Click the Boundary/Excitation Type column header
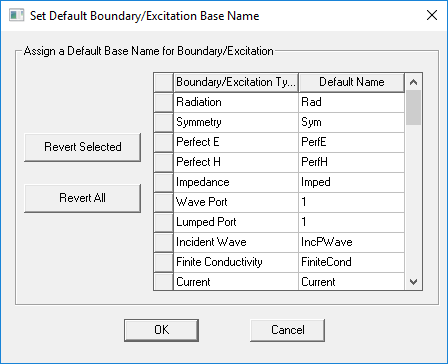This screenshot has width=448, height=364. (x=236, y=82)
